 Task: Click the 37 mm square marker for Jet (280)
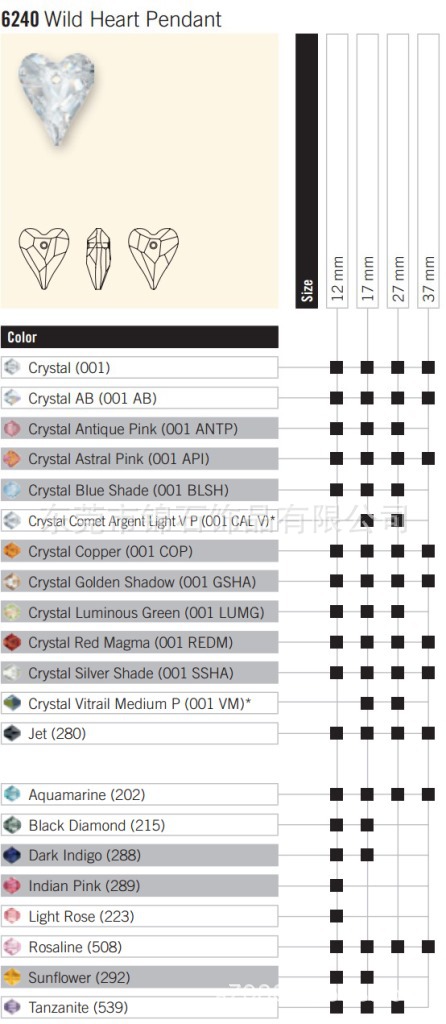(x=428, y=733)
